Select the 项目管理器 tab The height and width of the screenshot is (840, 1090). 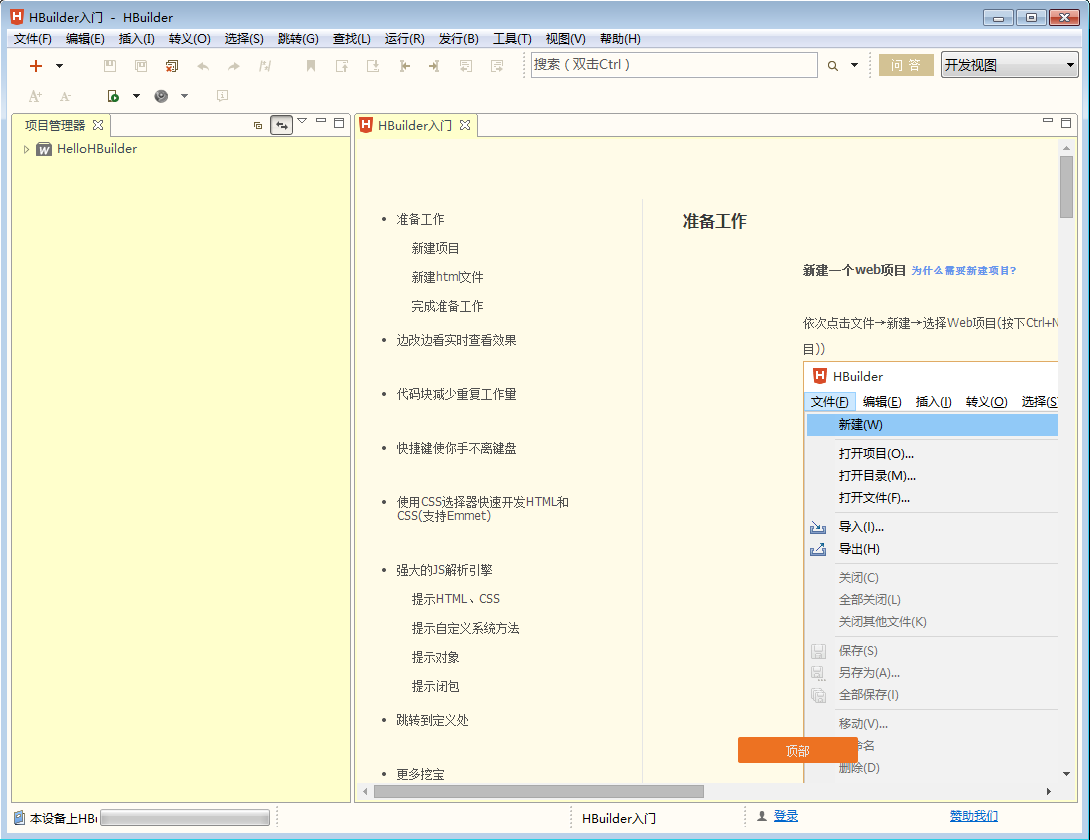coord(55,125)
